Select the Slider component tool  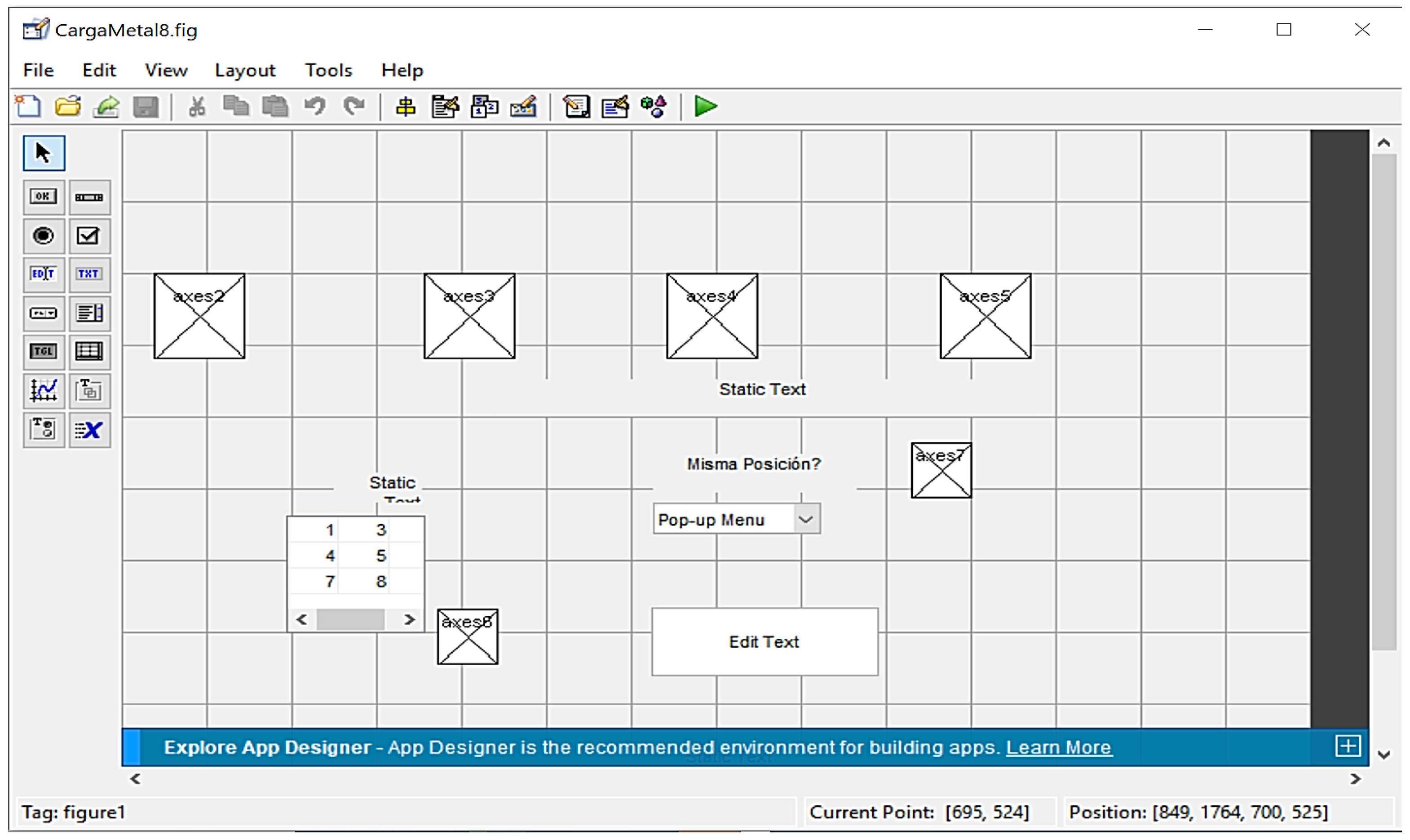(89, 197)
